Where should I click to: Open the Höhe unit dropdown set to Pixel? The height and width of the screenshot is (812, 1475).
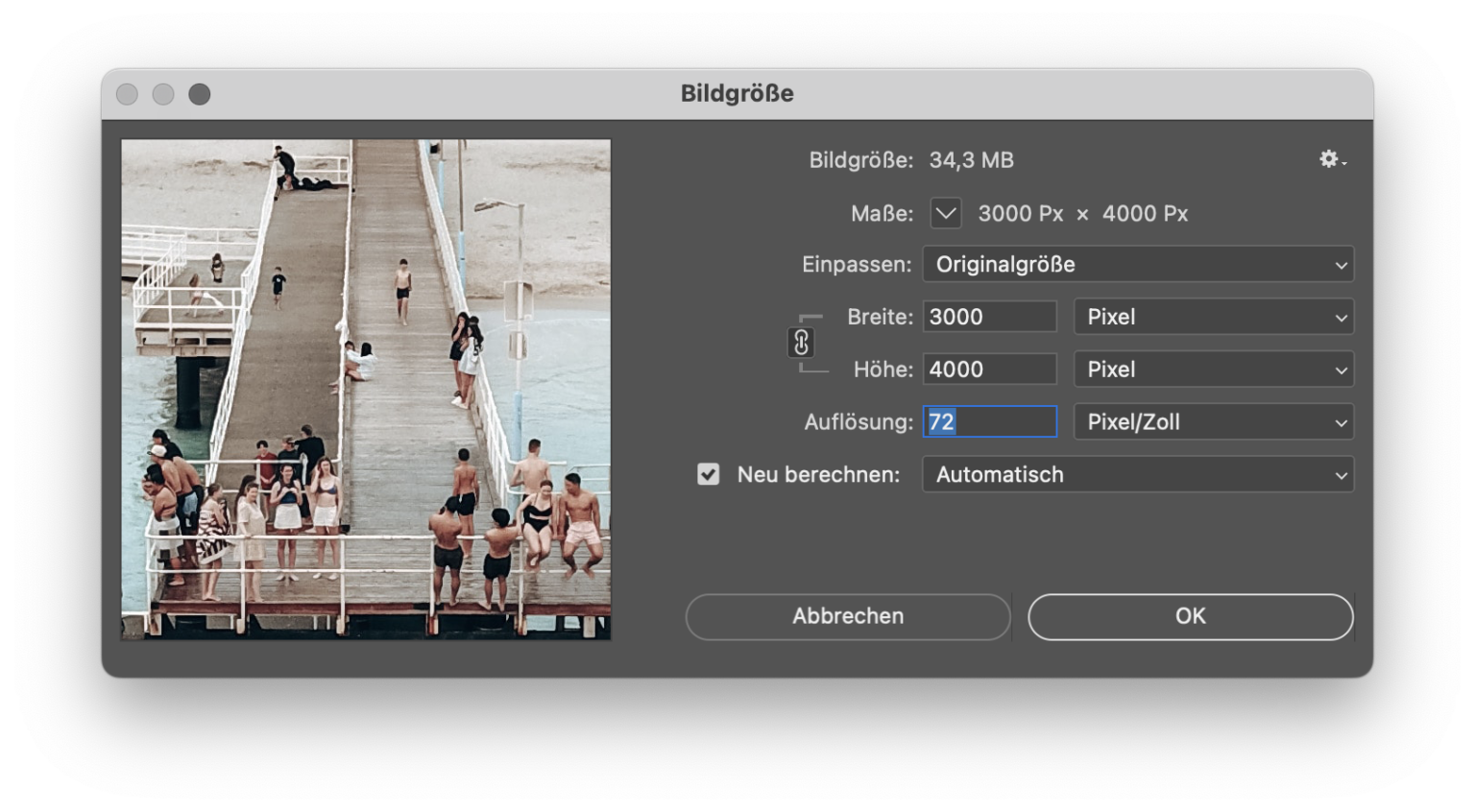point(1213,369)
